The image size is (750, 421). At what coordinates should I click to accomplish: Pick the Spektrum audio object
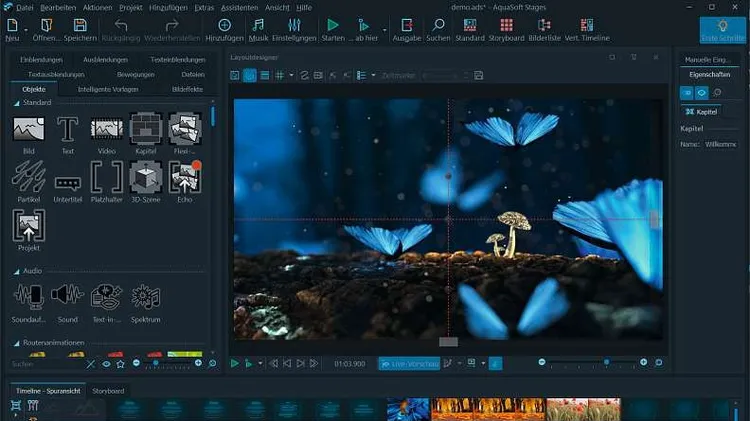(x=146, y=297)
